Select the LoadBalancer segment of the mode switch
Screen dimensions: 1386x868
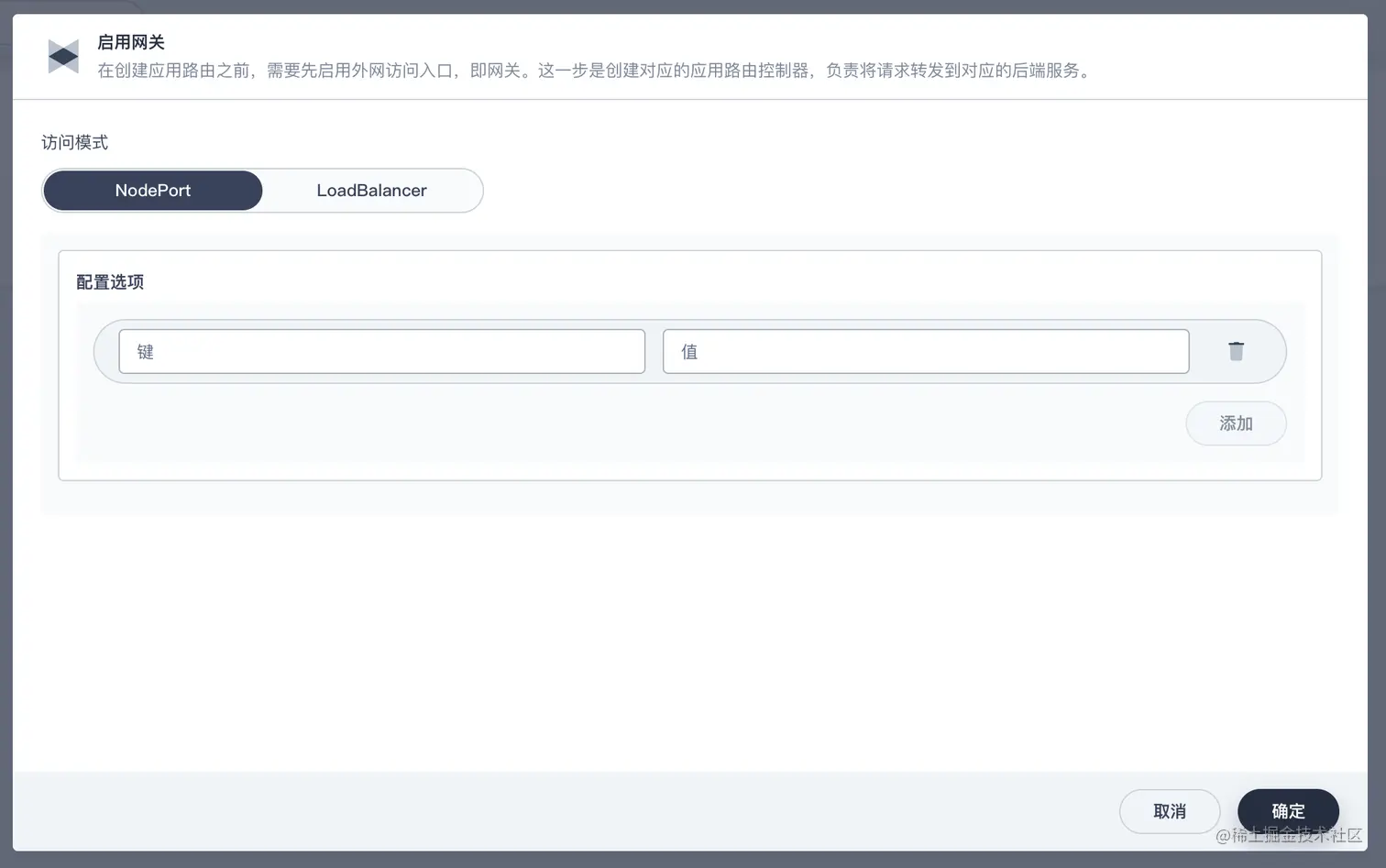371,191
